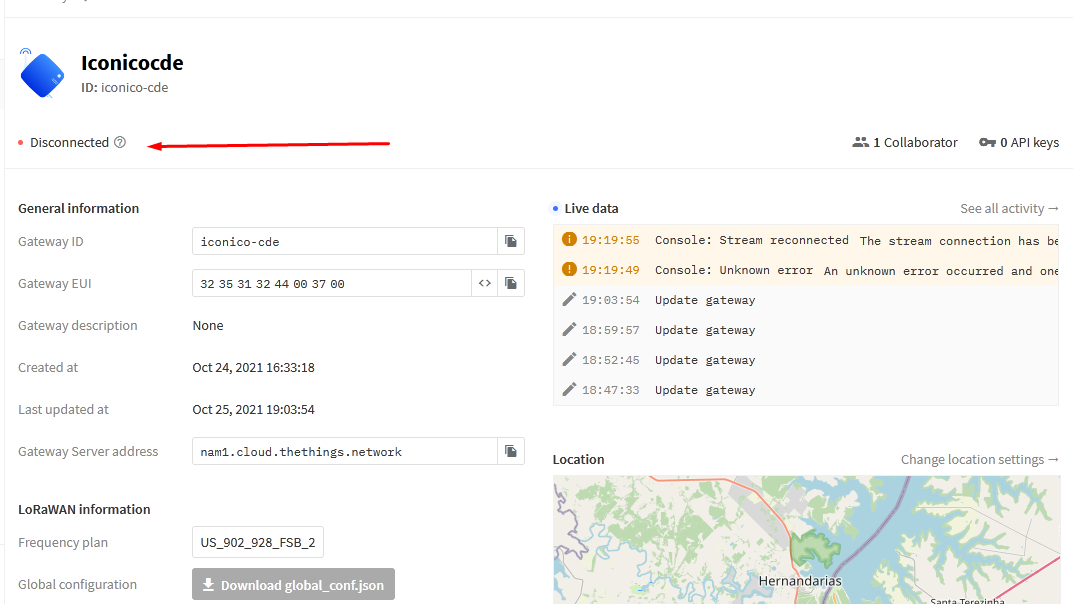Click the LoRaWAN information heading

click(84, 510)
